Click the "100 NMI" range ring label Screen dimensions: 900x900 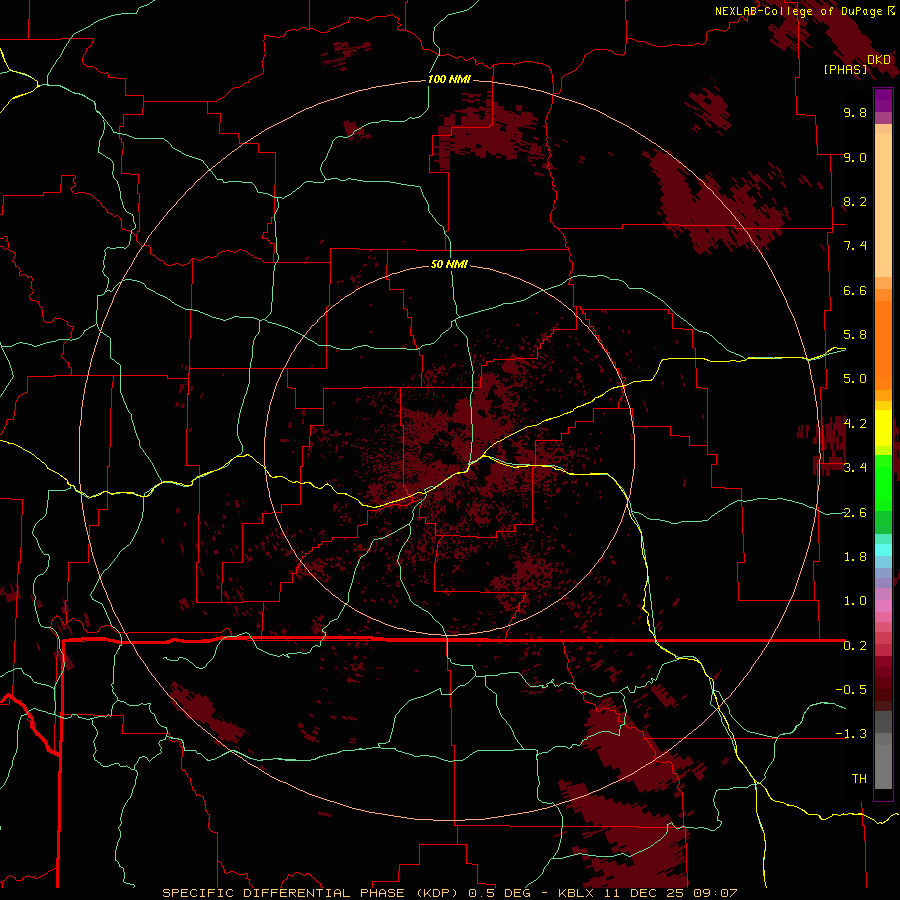[449, 79]
